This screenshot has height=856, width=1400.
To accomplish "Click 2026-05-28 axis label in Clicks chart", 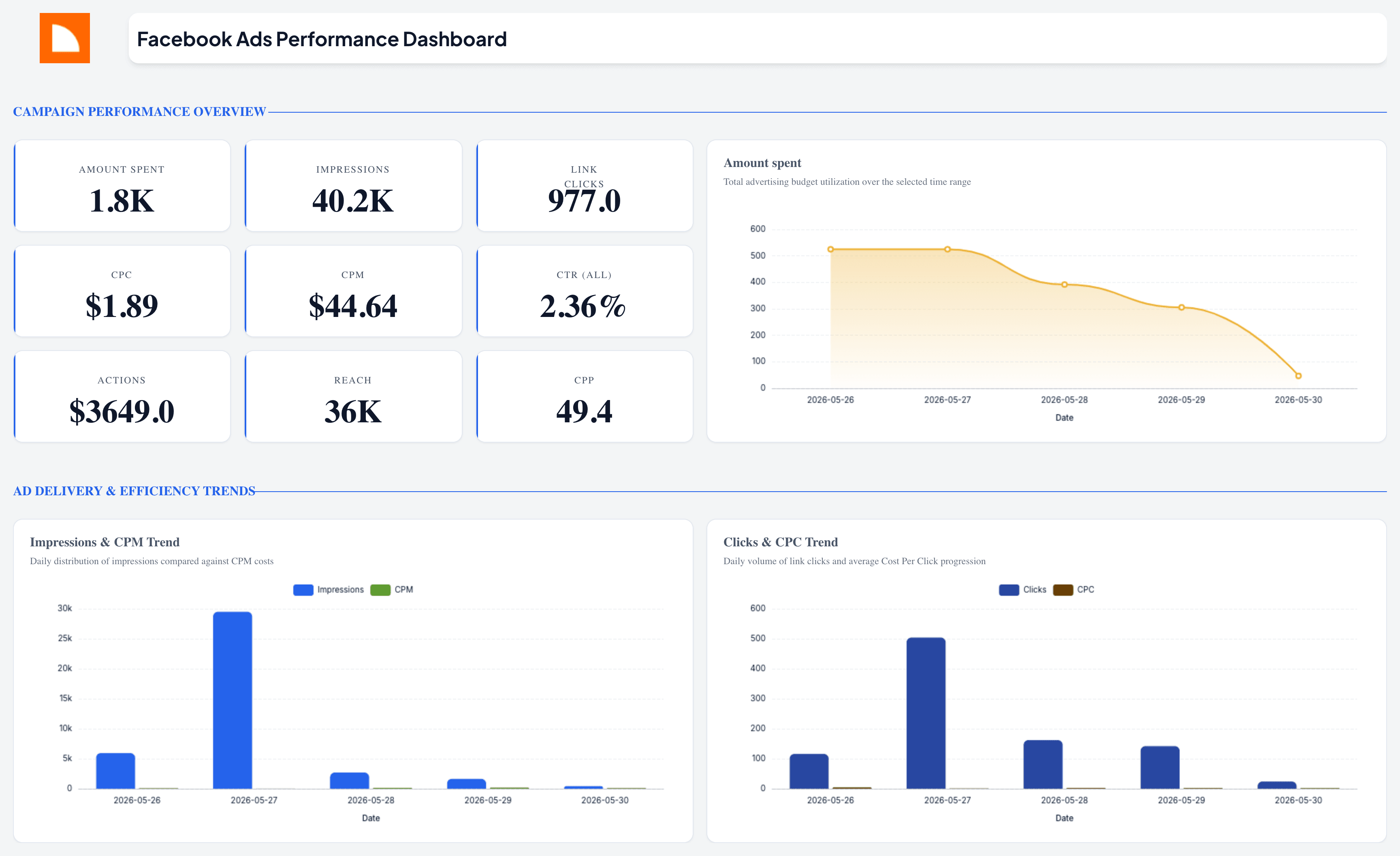I will [1065, 800].
